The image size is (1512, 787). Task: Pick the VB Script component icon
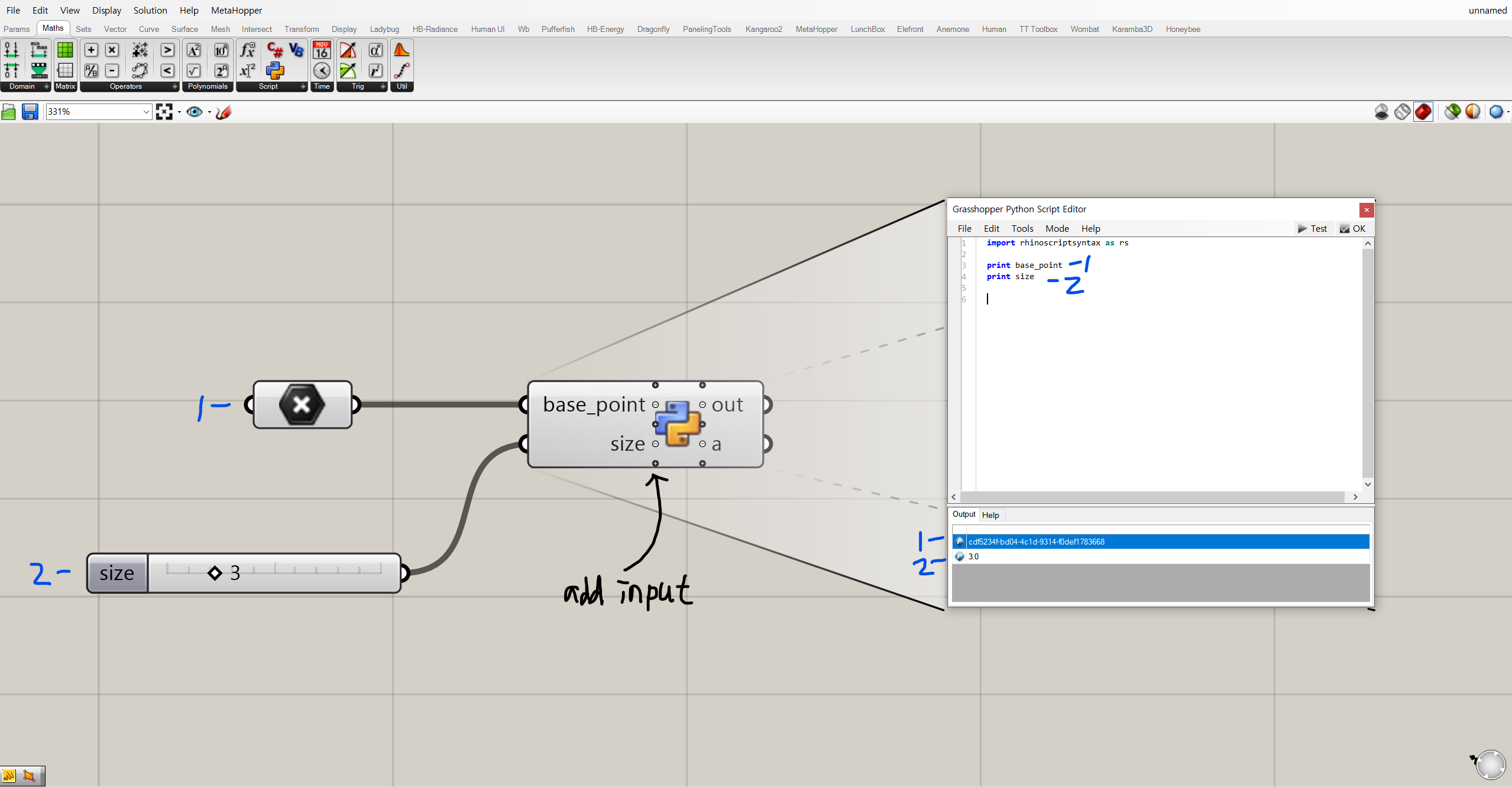pos(296,50)
